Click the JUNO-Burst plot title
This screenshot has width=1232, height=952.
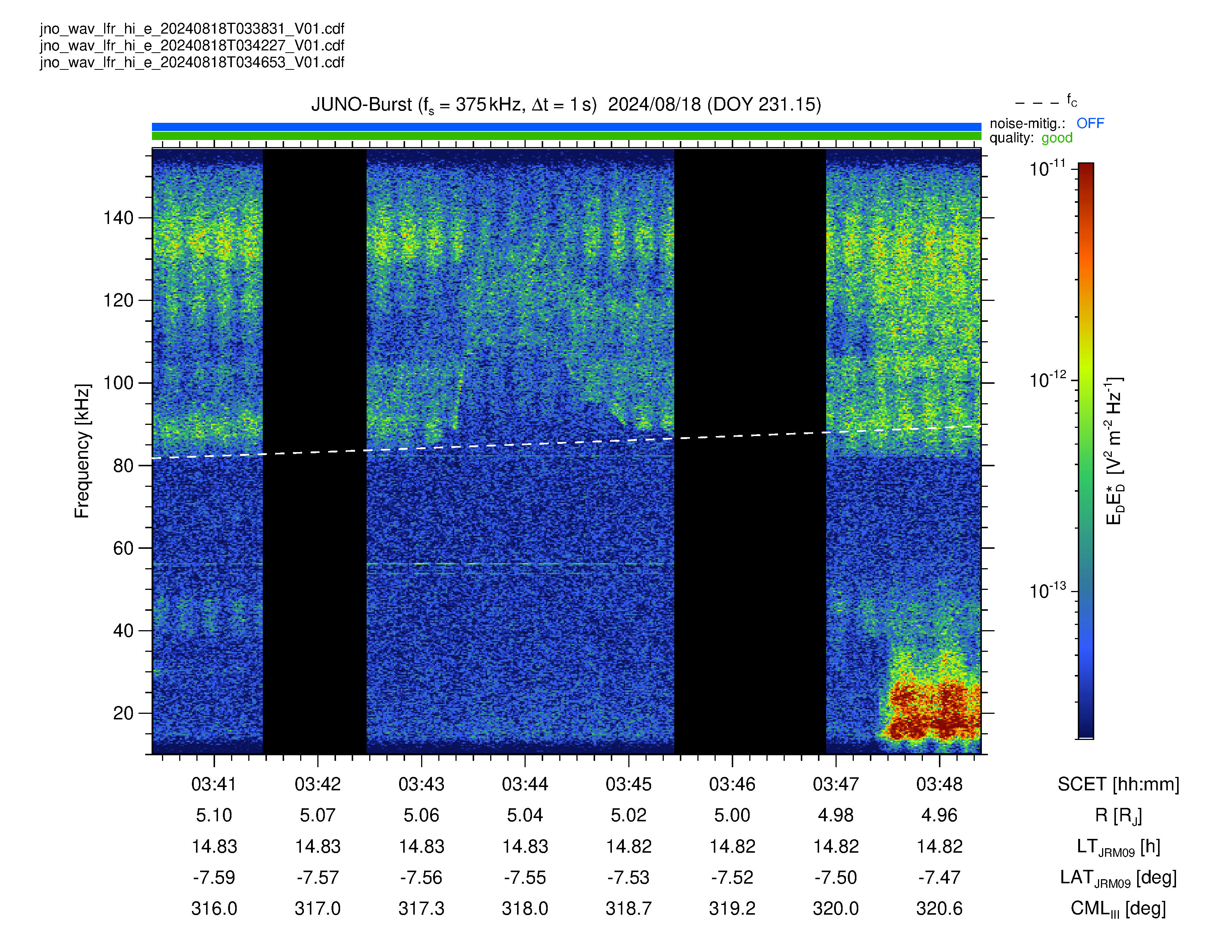[566, 105]
